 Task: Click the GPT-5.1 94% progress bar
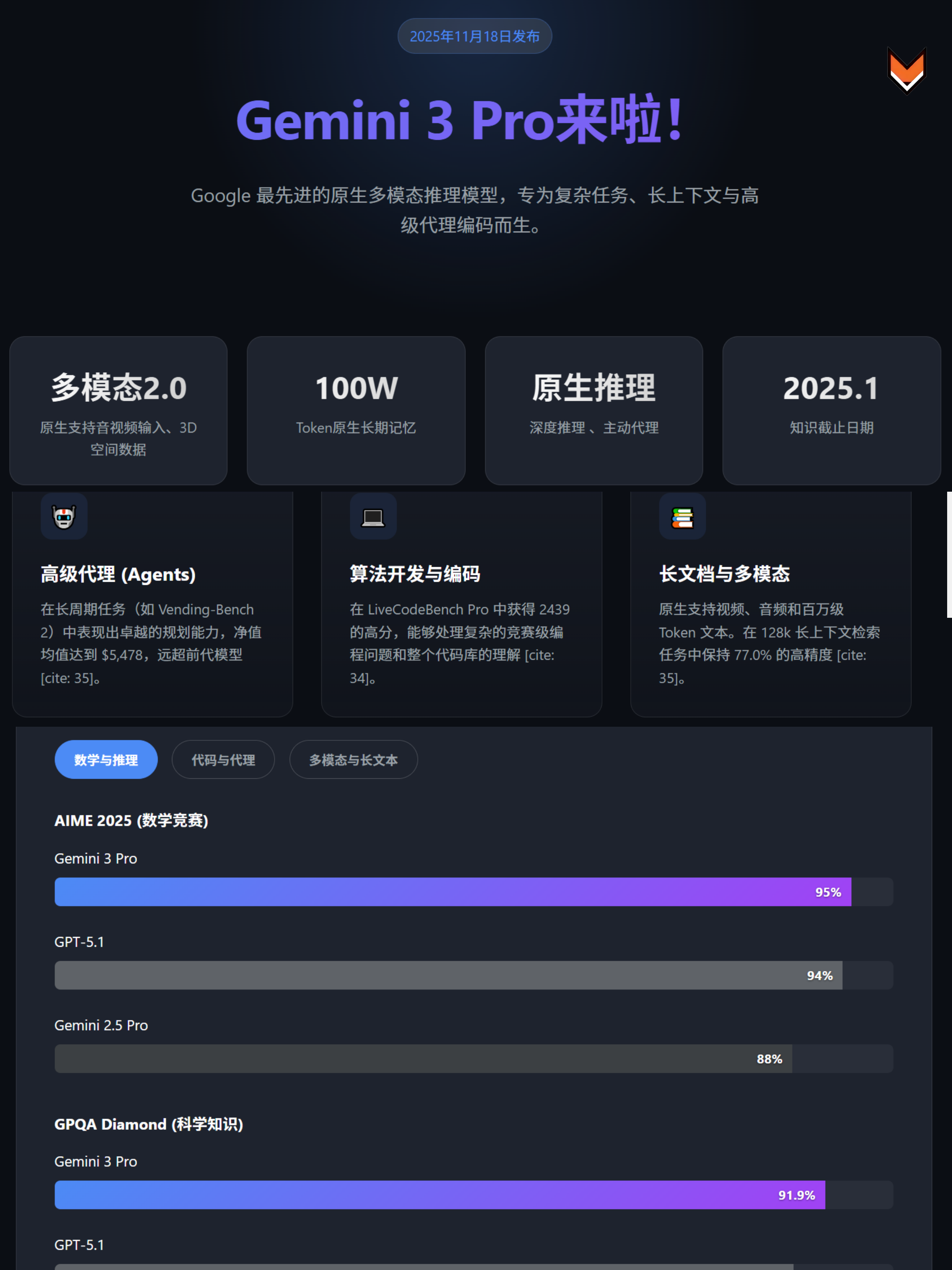[x=448, y=975]
